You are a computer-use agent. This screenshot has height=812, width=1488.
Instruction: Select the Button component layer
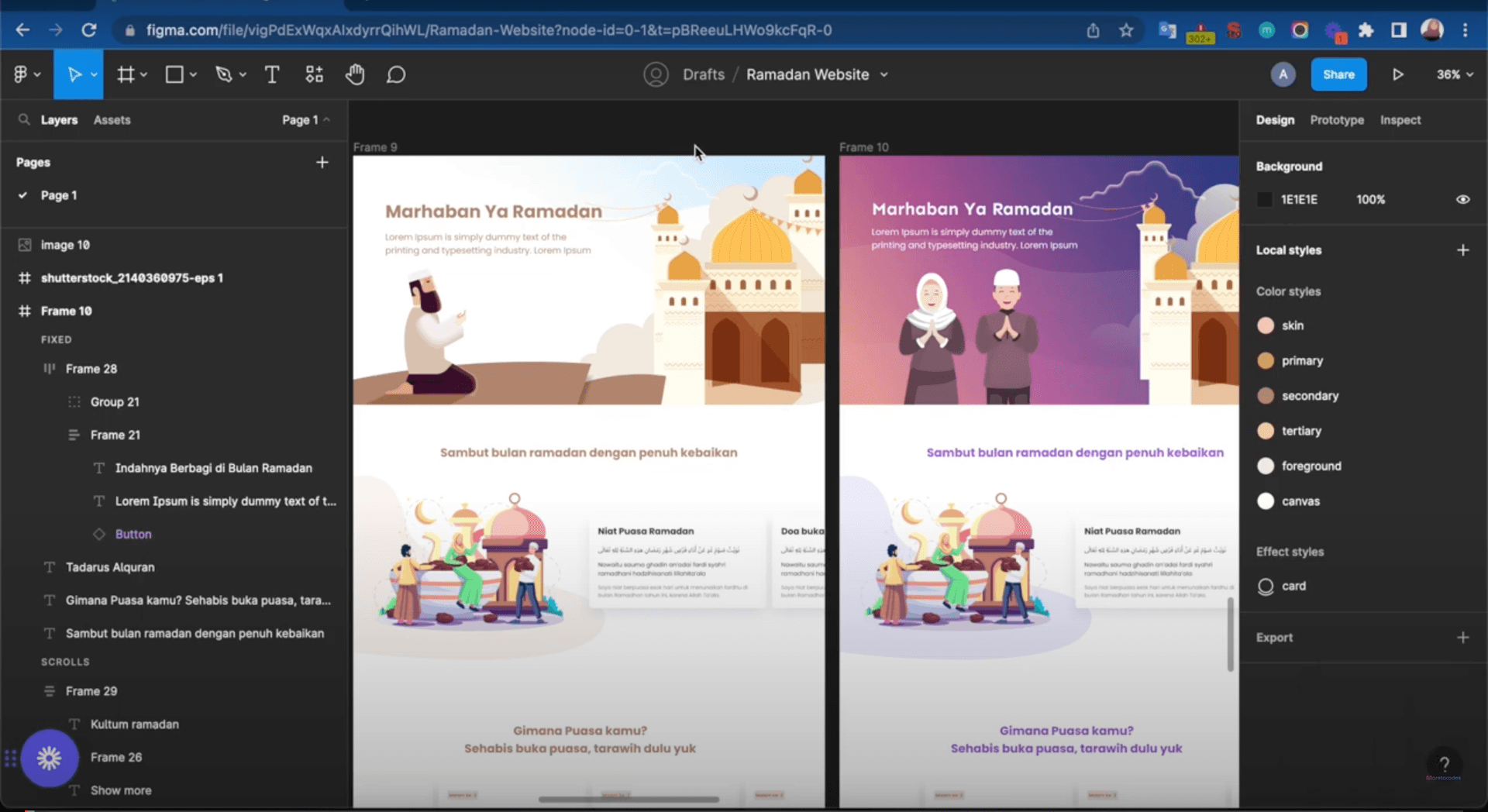133,534
